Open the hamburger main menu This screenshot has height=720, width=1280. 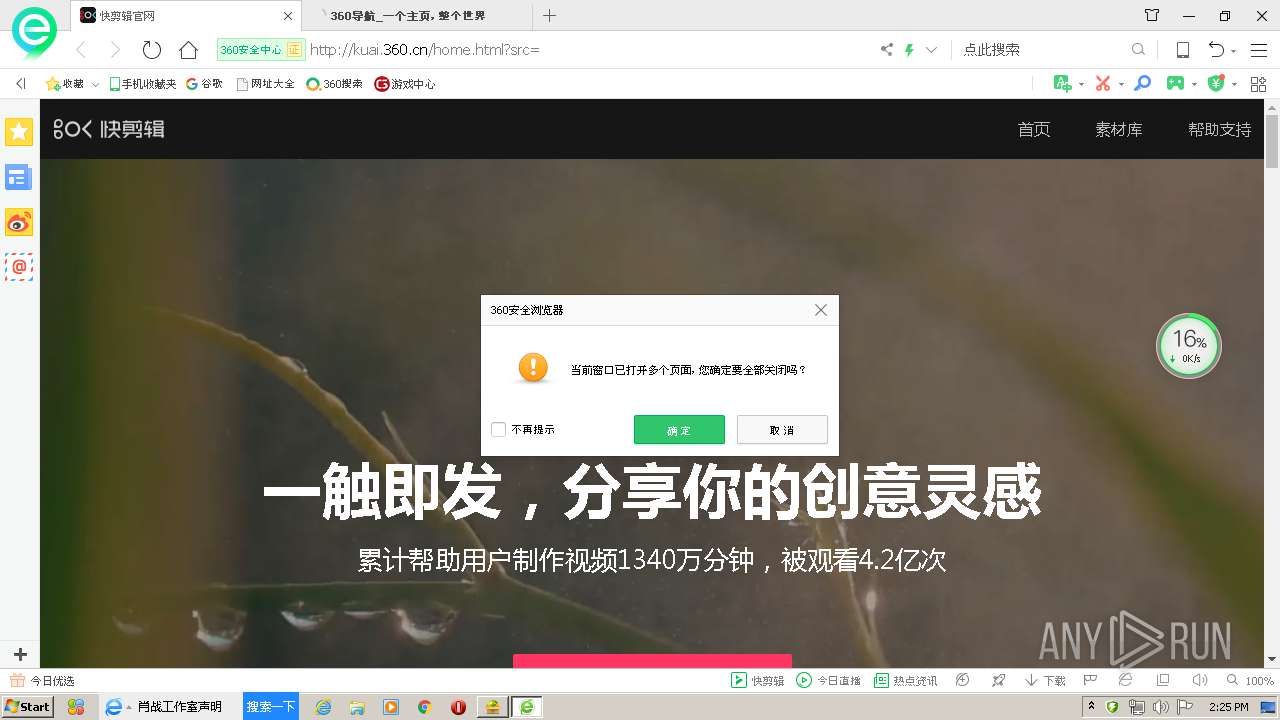tap(1258, 49)
